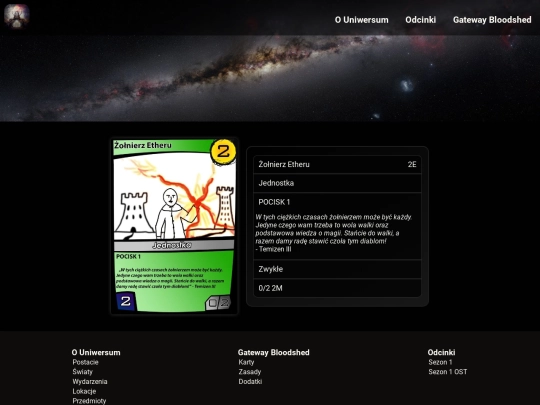Open the Postacie footer link
Viewport: 540px width, 405px height.
tap(85, 362)
